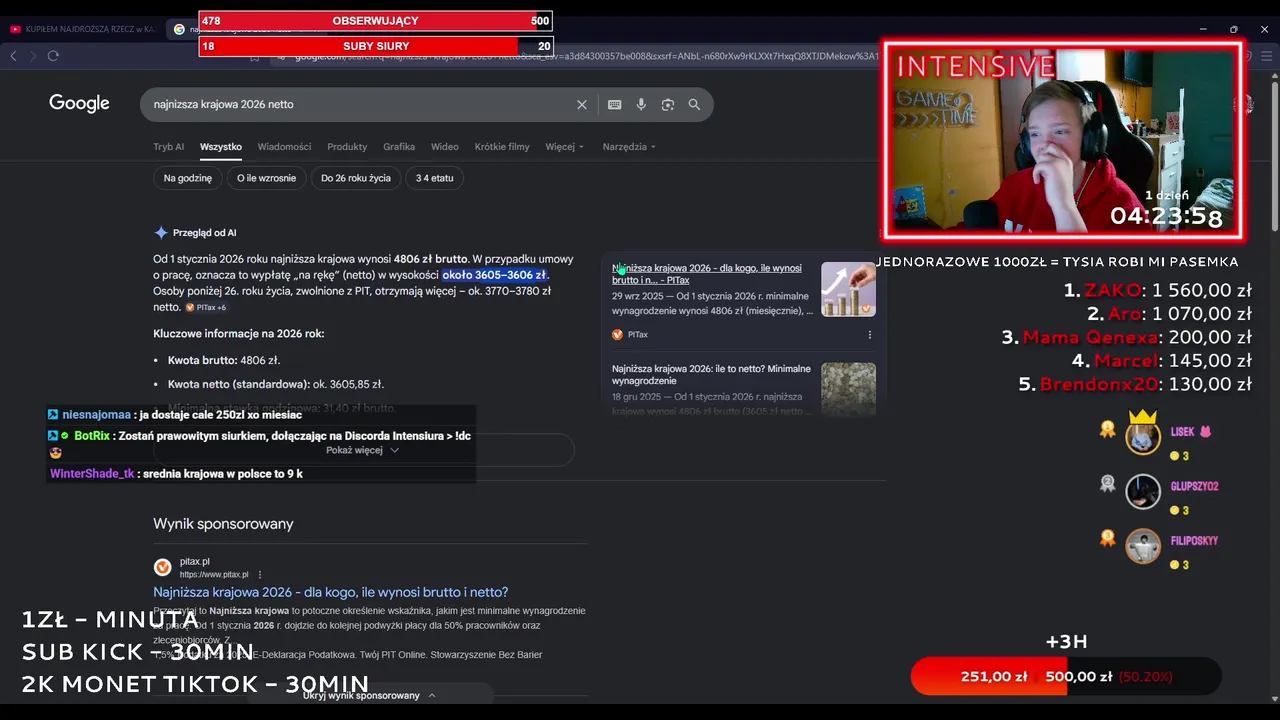Click the Kluczowe informacje na 2026 rok heading

coord(238,334)
